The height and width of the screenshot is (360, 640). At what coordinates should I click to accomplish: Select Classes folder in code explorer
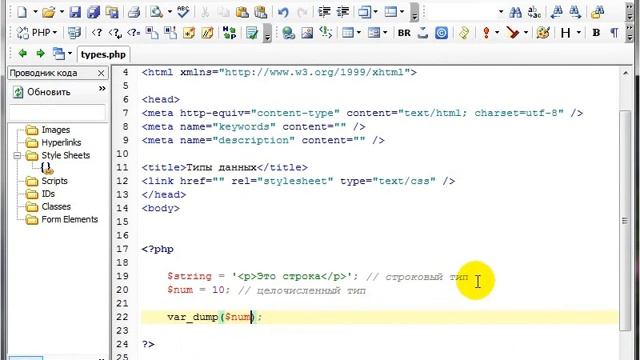(48, 207)
